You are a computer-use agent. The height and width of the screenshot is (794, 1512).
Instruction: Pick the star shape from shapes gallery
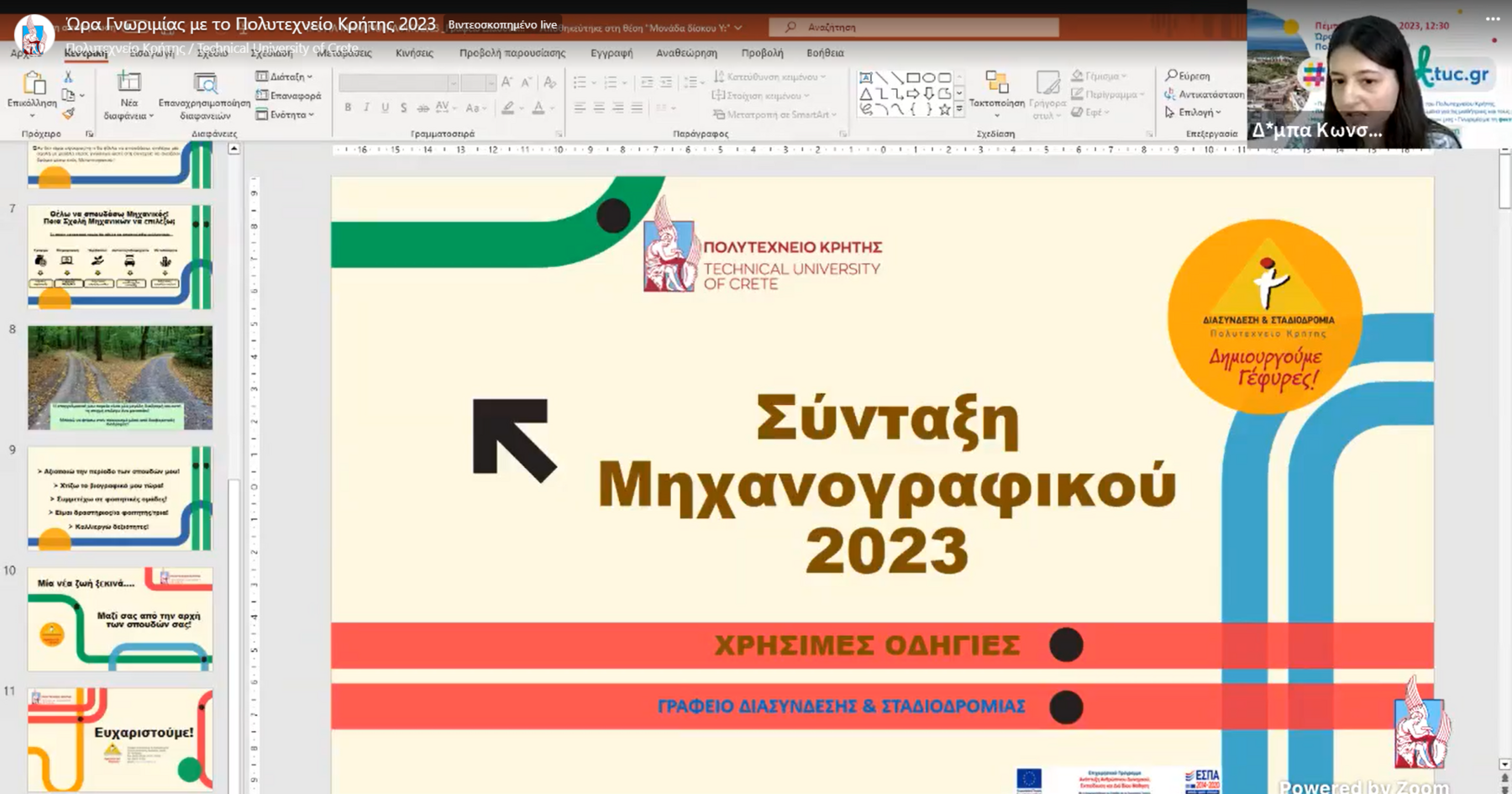pyautogui.click(x=944, y=109)
